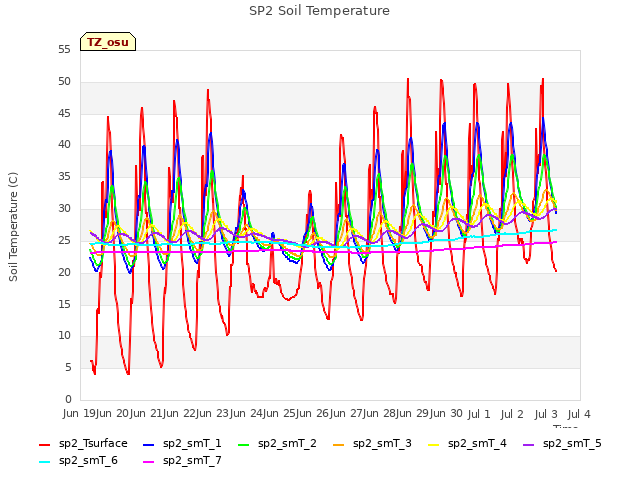Click the purple sp2_smT_5 legend swatch

(529, 444)
